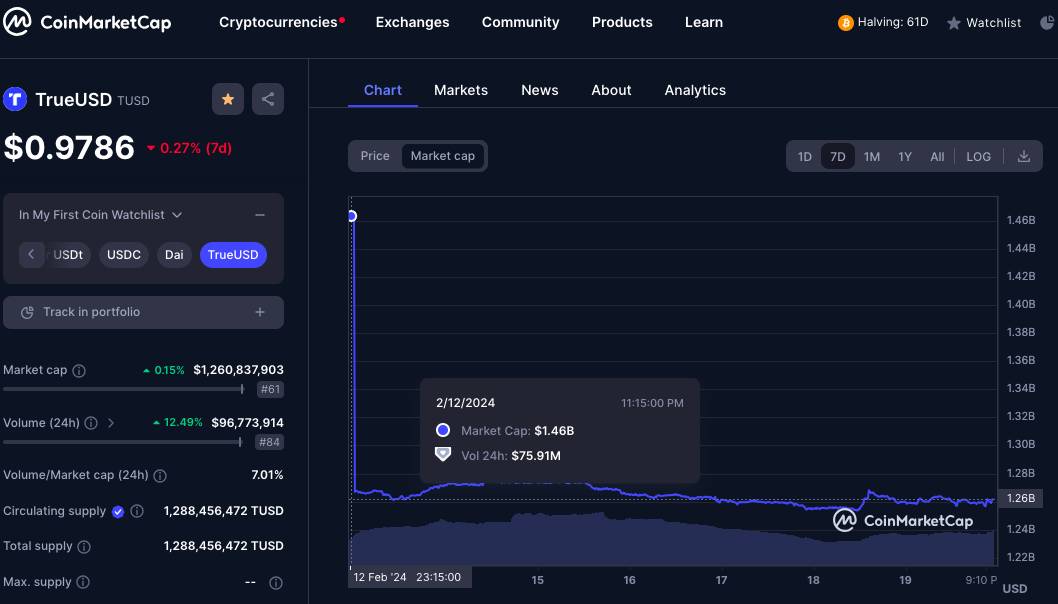Click the $1,260,837,903 market cap value
Screen dimensions: 1058x604
[238, 370]
